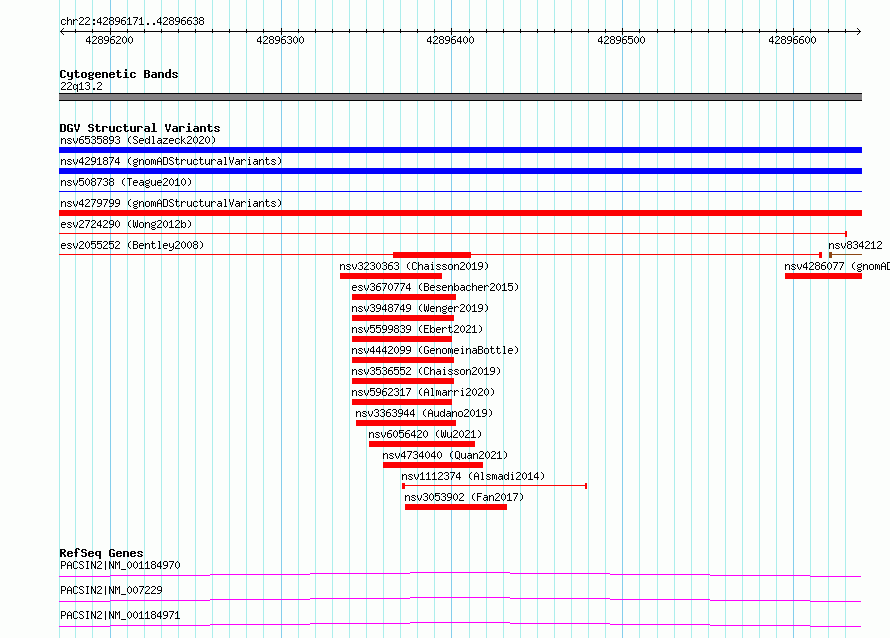Click the chr22:42896171..42896638 coordinate label
The width and height of the screenshot is (890, 638).
[132, 22]
